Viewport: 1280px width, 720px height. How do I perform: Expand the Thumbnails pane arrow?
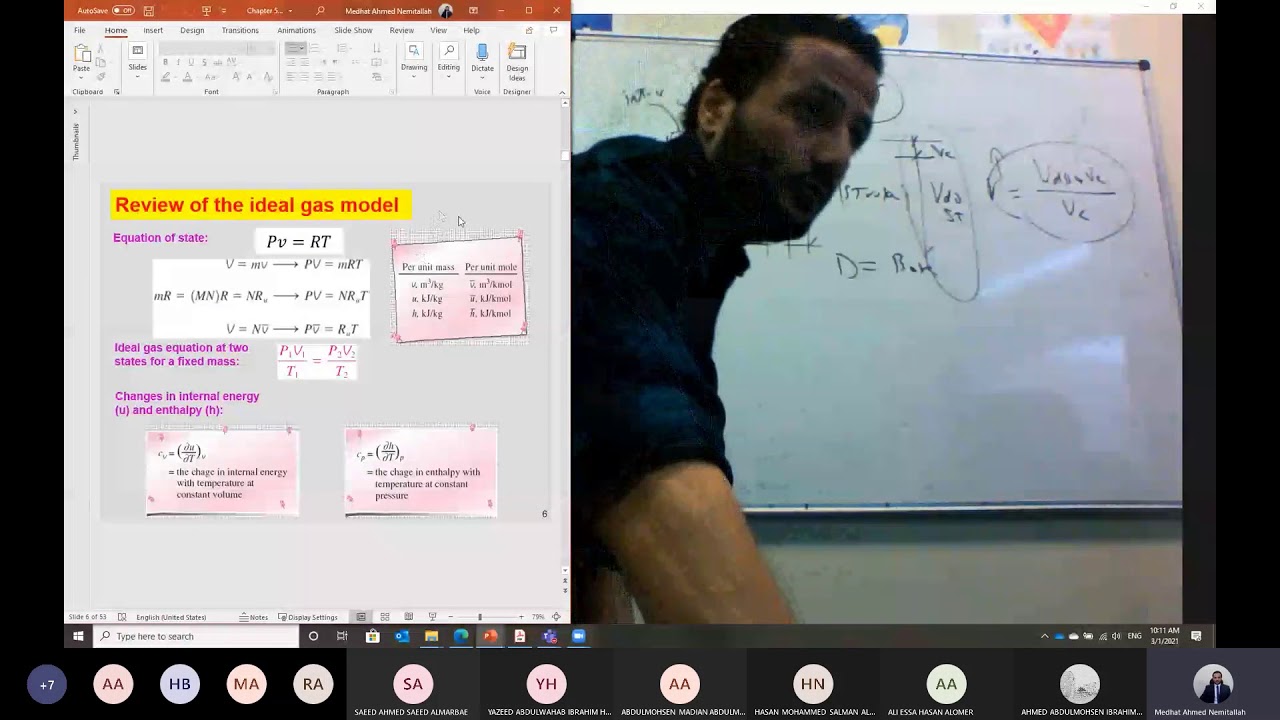[75, 112]
